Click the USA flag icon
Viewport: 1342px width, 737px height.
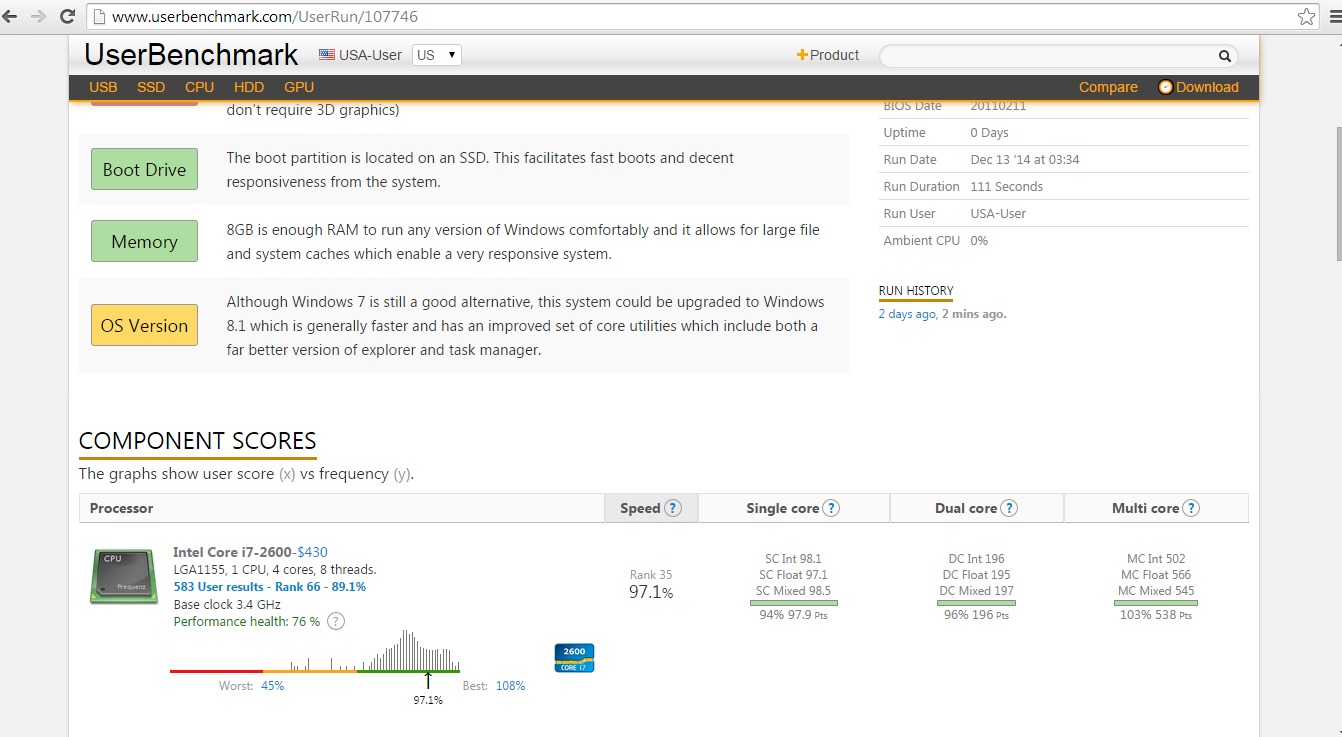pos(327,55)
